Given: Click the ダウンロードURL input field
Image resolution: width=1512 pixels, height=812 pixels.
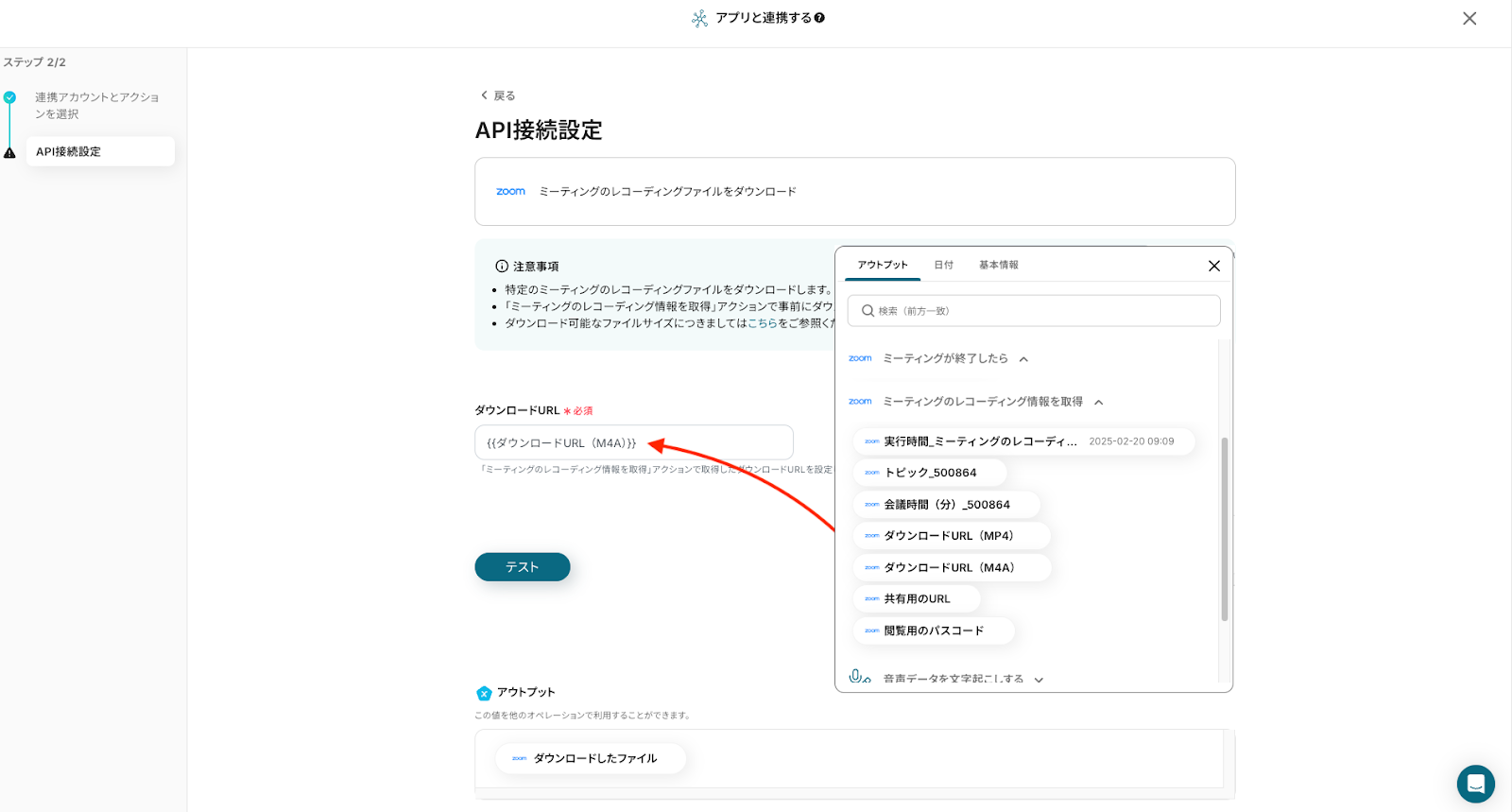Looking at the screenshot, I should (633, 442).
